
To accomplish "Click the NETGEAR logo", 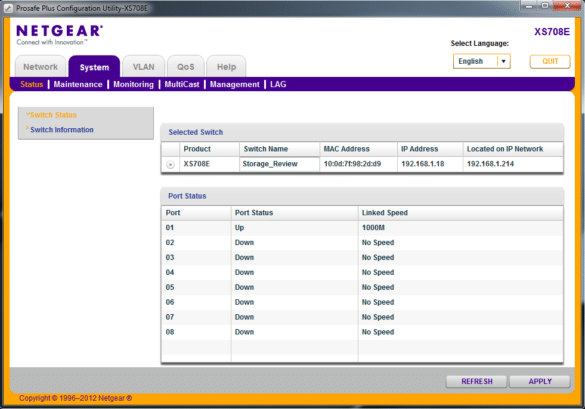I will tap(59, 34).
